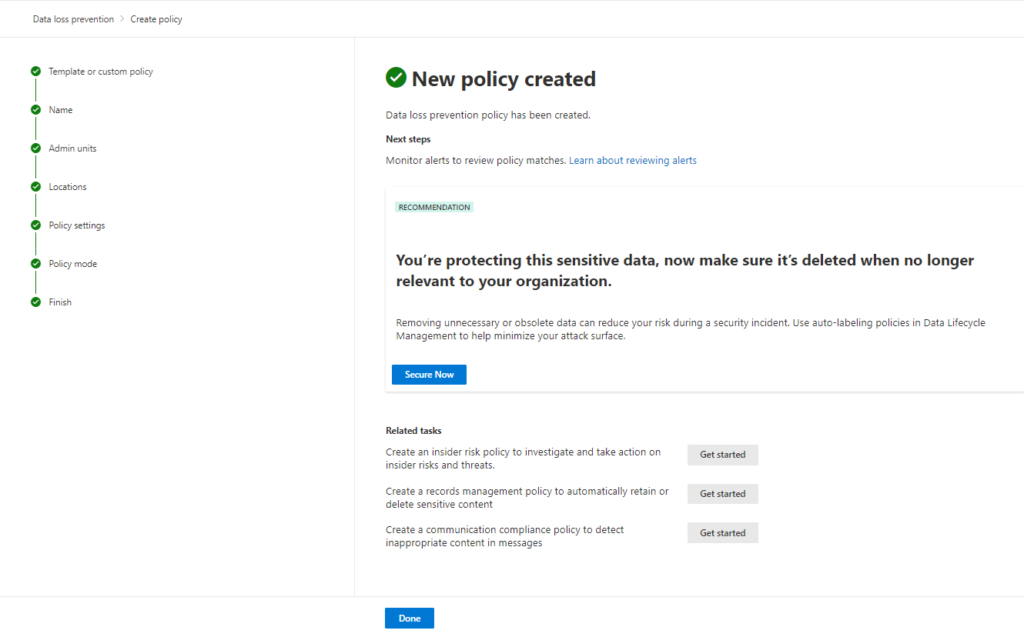Click the green checkmark beside Template or custom policy
Viewport: 1024px width, 637px height.
coord(36,72)
